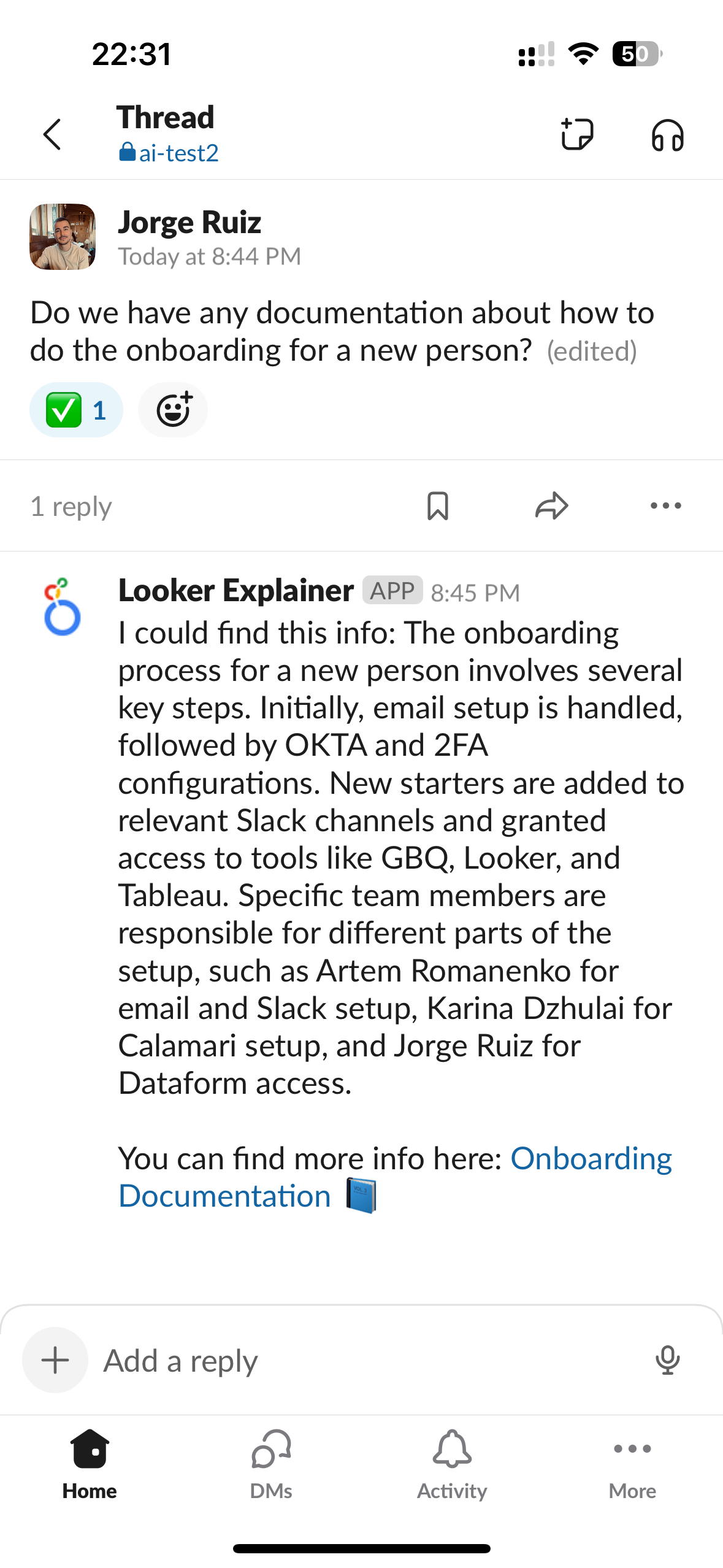
Task: Tap the back arrow to leave thread
Action: [x=53, y=134]
